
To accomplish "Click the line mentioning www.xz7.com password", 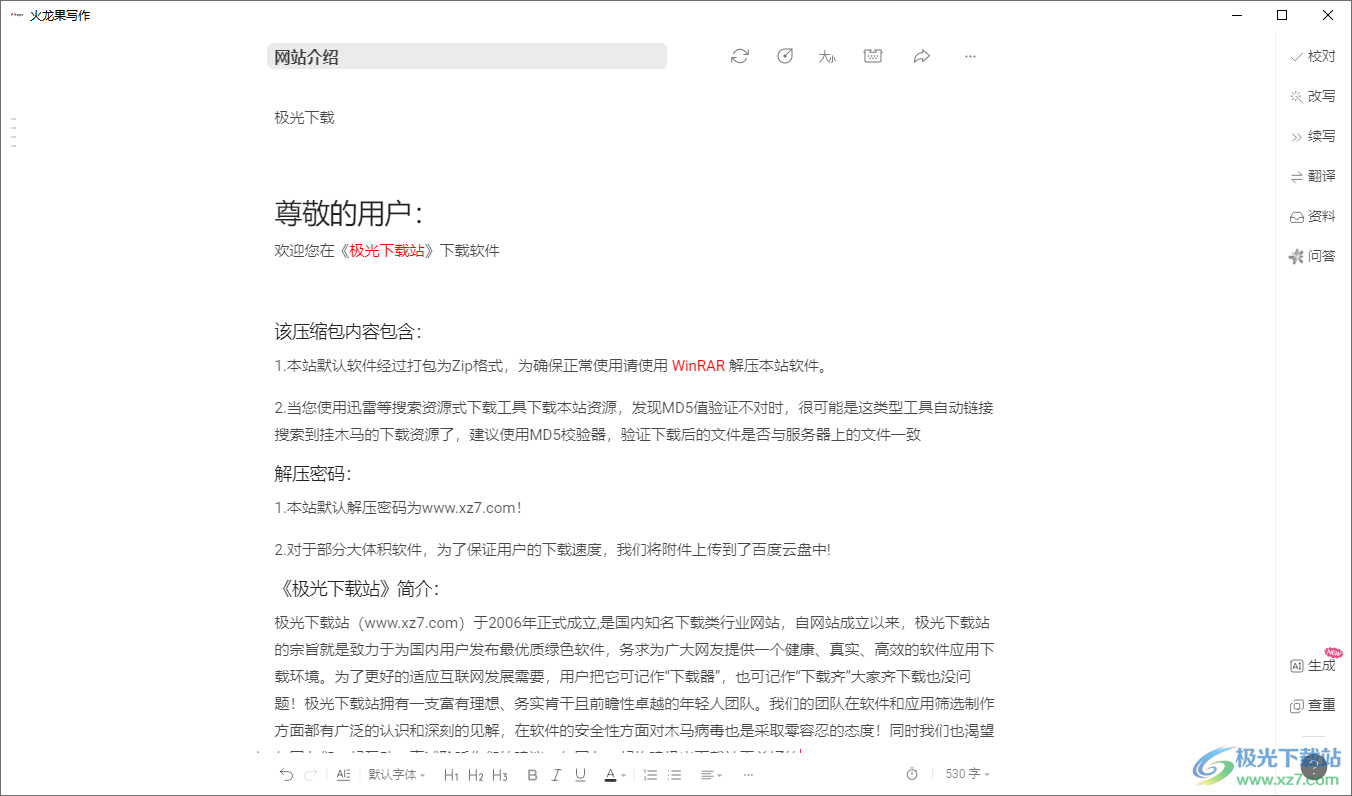I will tap(398, 507).
